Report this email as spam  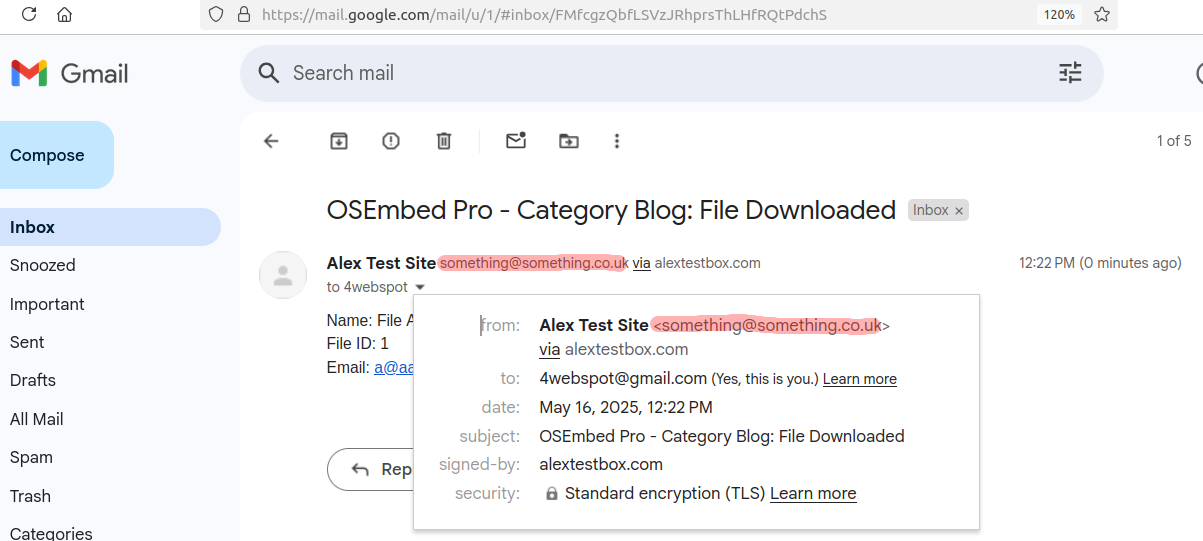[x=391, y=141]
